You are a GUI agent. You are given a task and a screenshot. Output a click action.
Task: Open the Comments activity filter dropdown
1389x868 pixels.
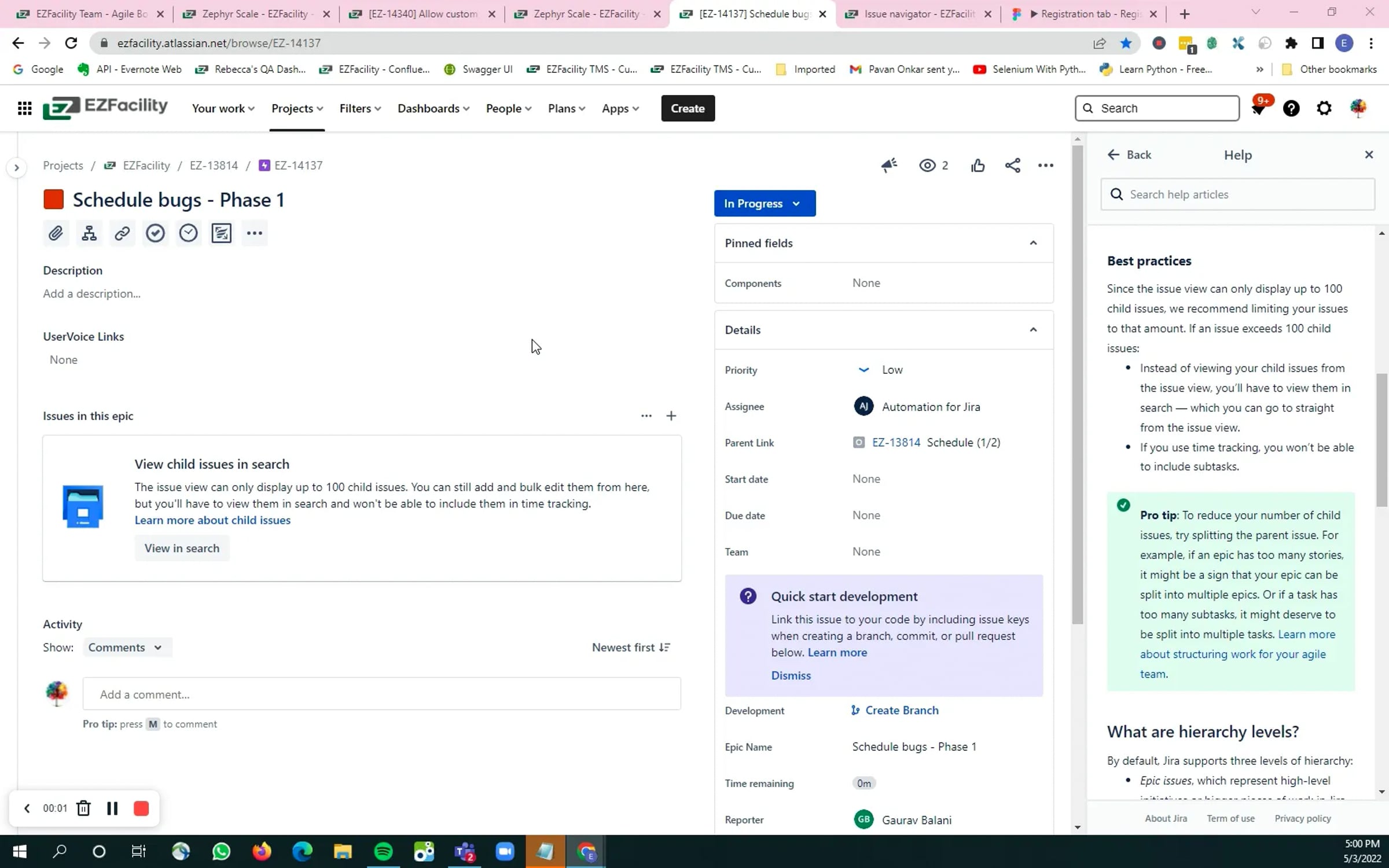click(125, 647)
